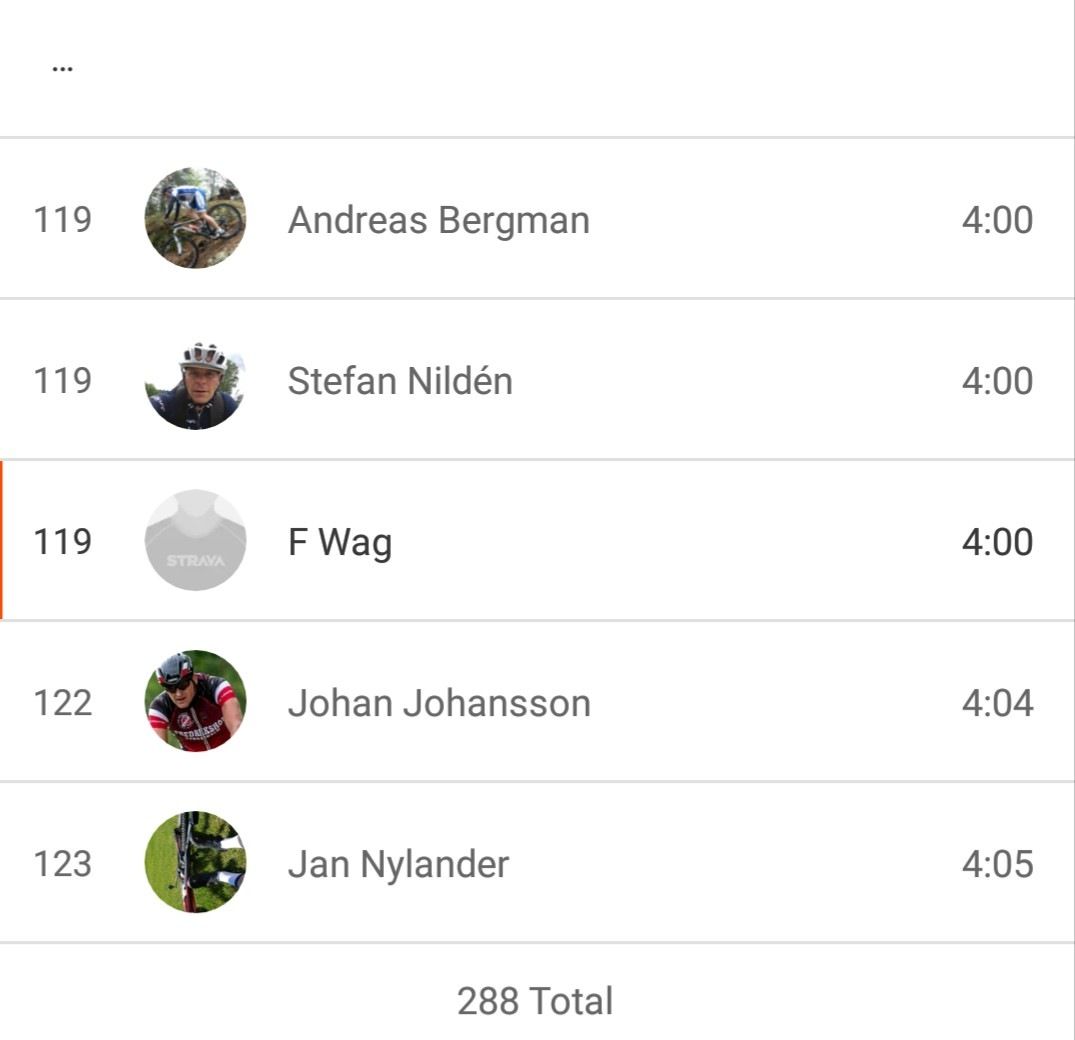Image resolution: width=1075 pixels, height=1040 pixels.
Task: Click F Wag's rank number 119
Action: click(x=62, y=542)
